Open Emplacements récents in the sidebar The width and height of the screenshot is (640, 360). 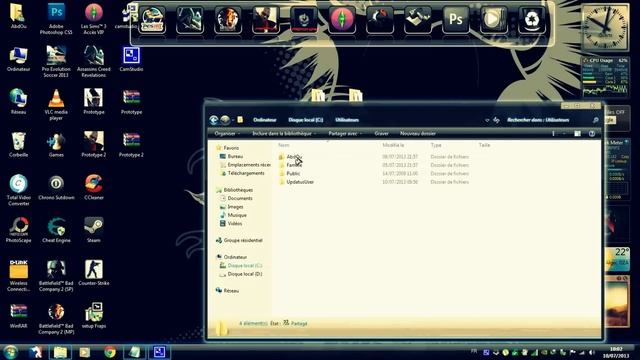[x=245, y=165]
